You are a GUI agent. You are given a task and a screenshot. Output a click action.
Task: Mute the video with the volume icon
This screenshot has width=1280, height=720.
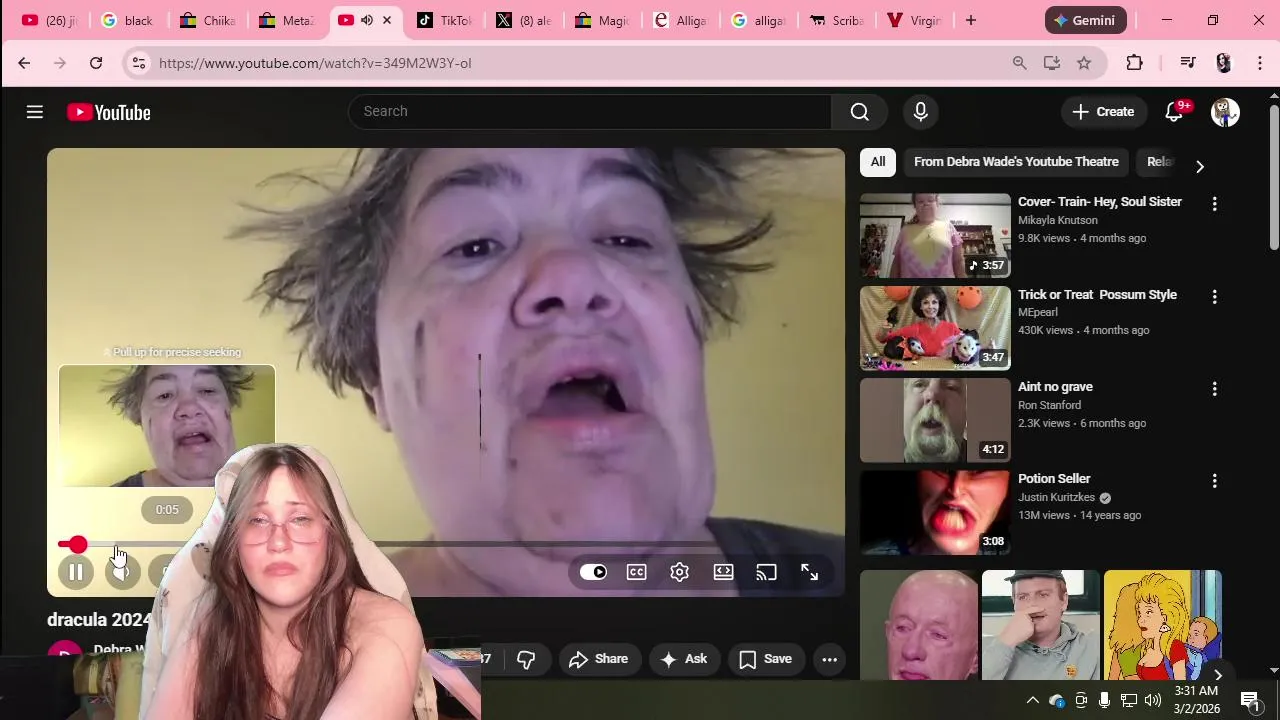[122, 572]
